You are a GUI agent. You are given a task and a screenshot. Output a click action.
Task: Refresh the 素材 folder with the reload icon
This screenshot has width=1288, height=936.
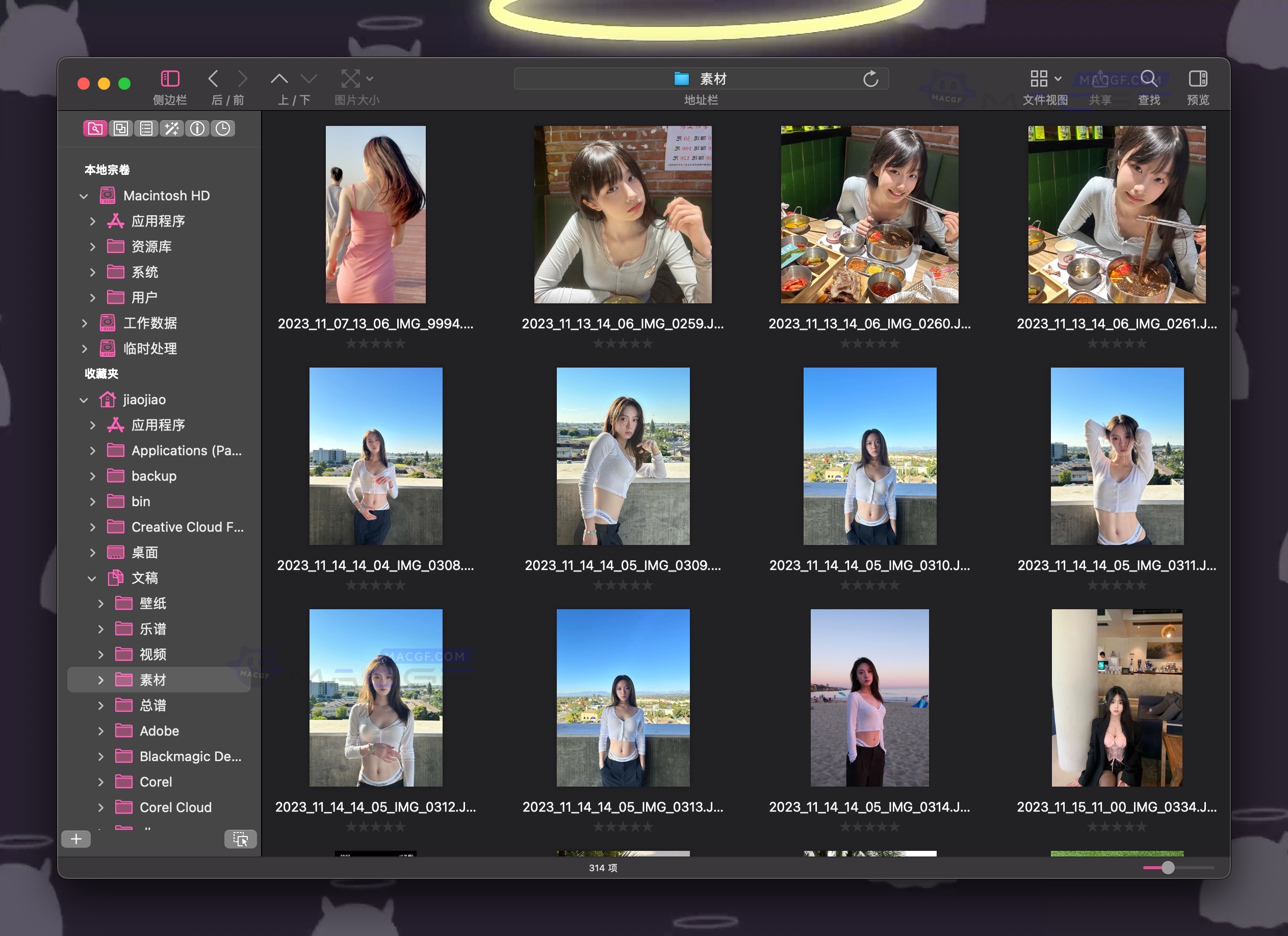coord(870,79)
